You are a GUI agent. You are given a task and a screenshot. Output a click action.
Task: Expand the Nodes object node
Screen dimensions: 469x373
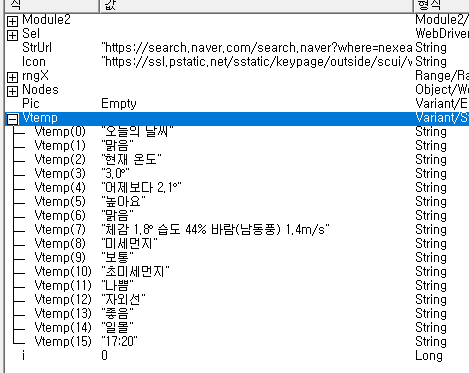12,91
